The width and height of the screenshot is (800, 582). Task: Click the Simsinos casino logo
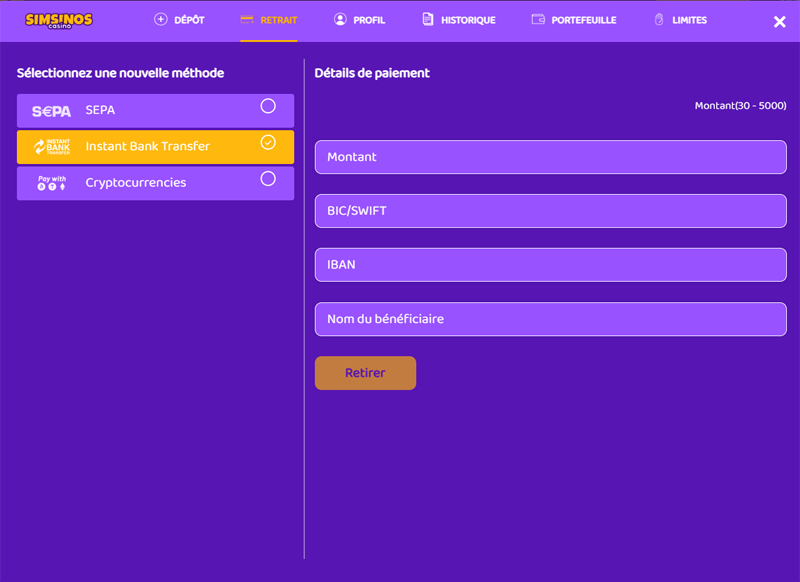[58, 20]
